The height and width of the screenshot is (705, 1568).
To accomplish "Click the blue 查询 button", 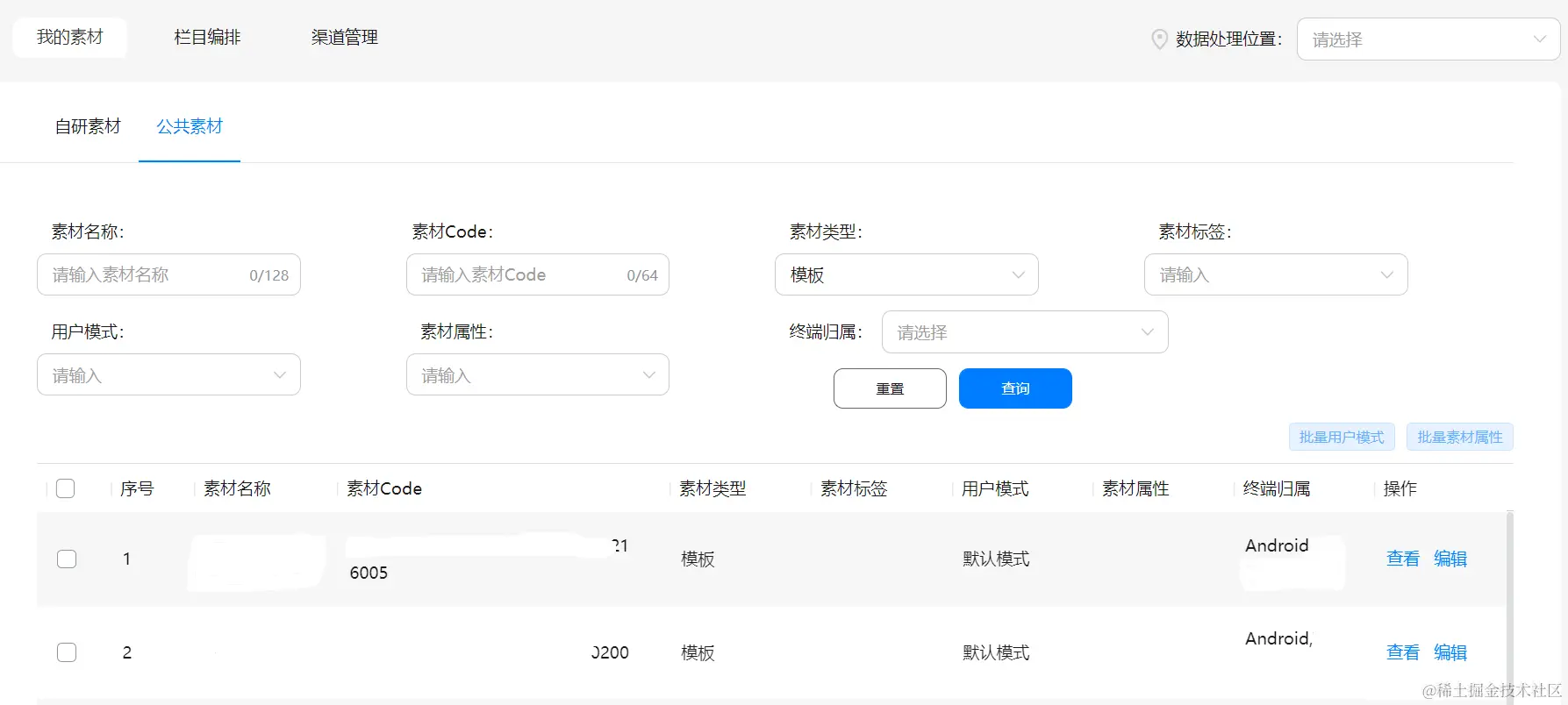I will 1015,388.
